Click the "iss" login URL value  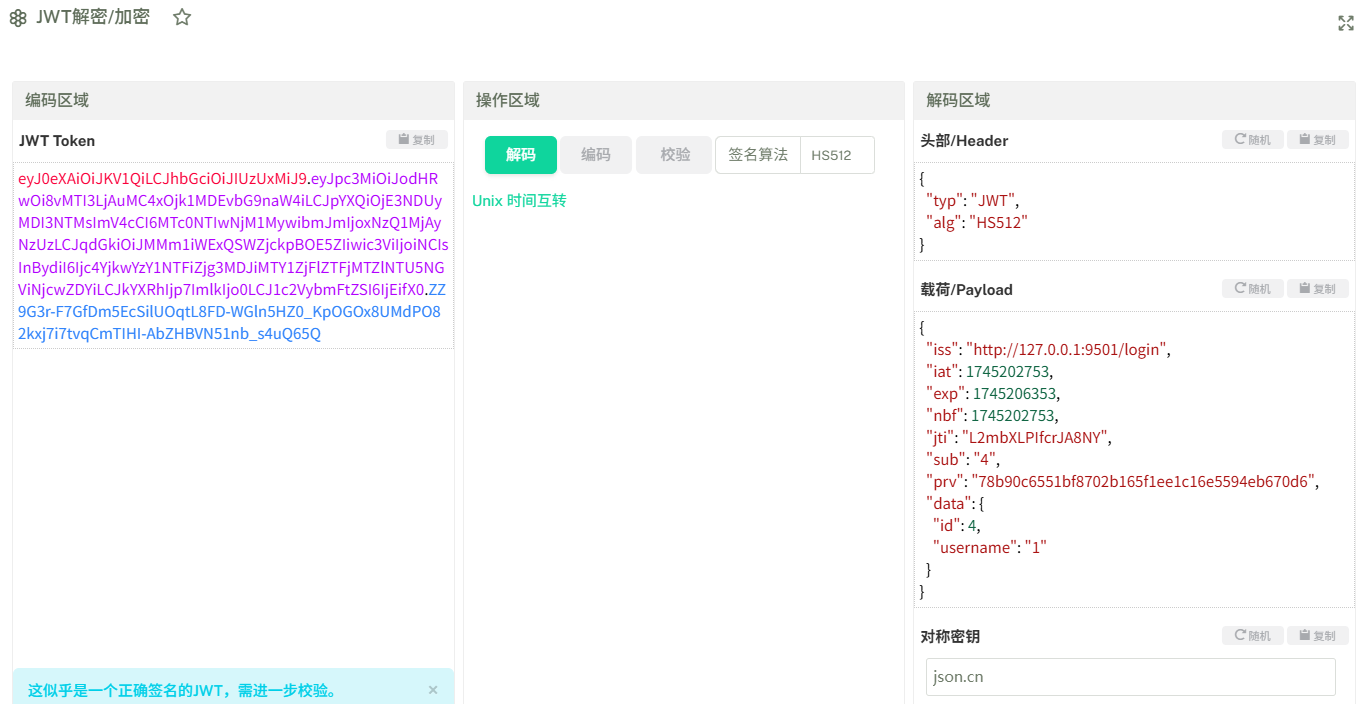click(1067, 350)
